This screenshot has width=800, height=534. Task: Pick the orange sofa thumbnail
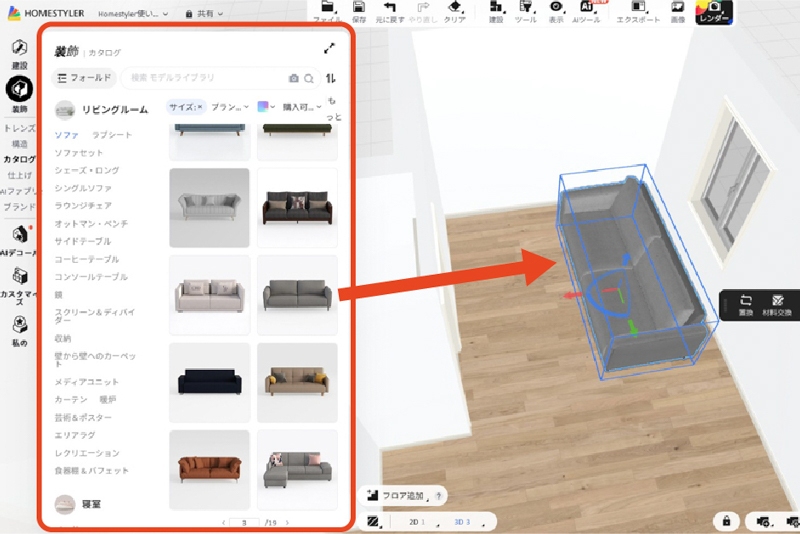pos(209,470)
